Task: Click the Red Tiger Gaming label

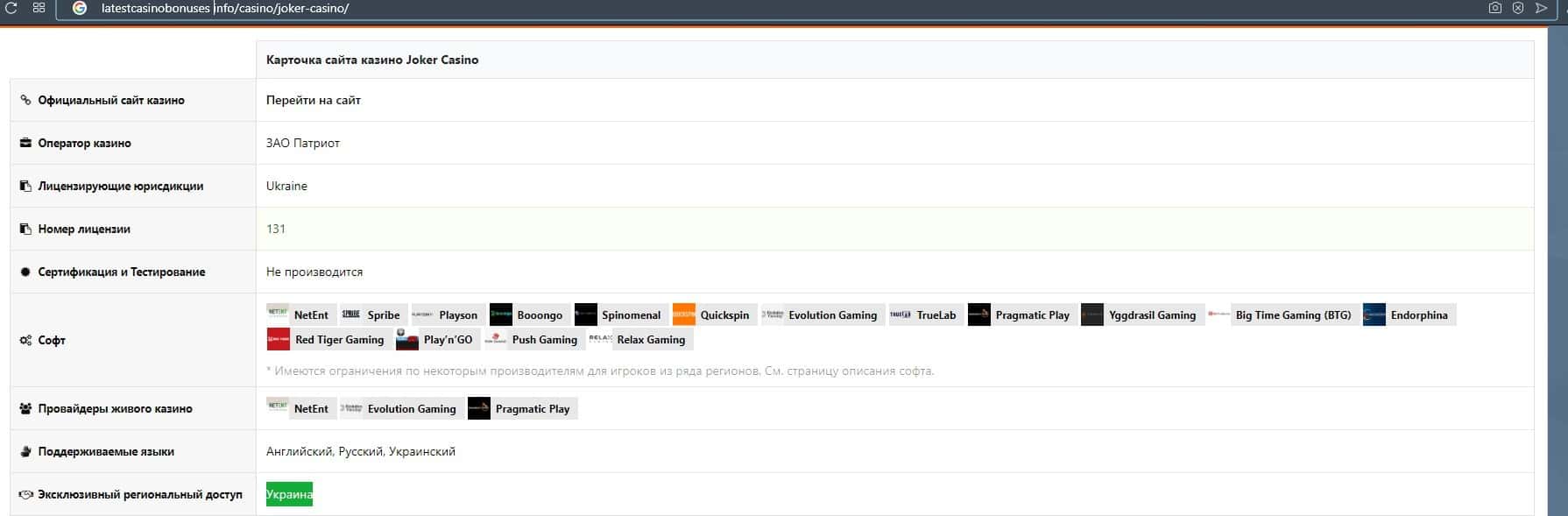Action: 339,340
